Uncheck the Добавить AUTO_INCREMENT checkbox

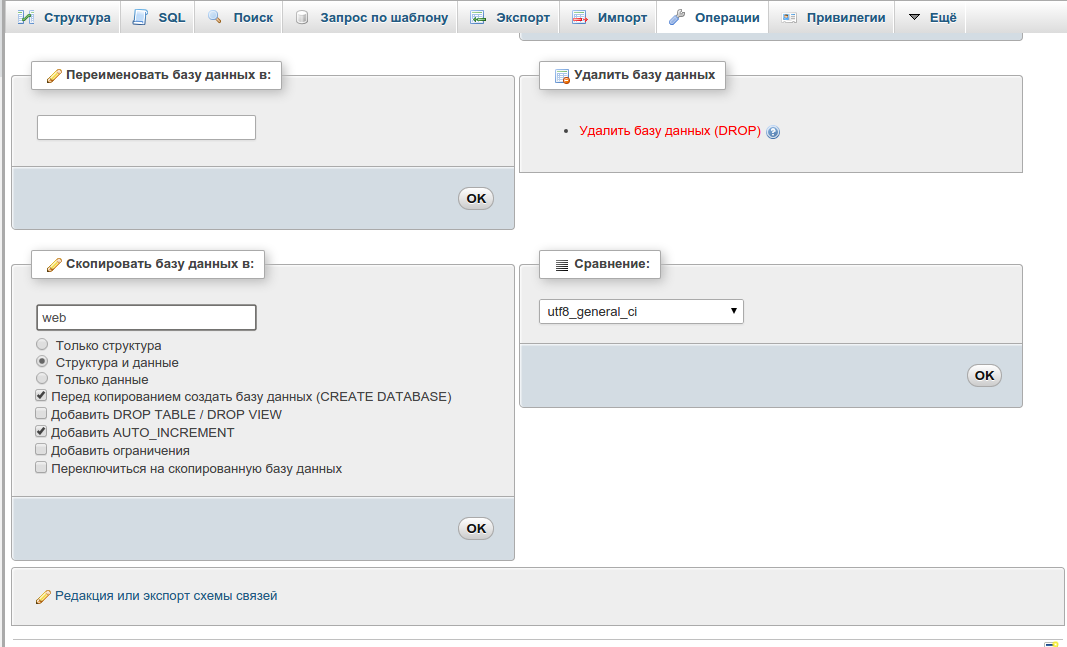(x=41, y=432)
